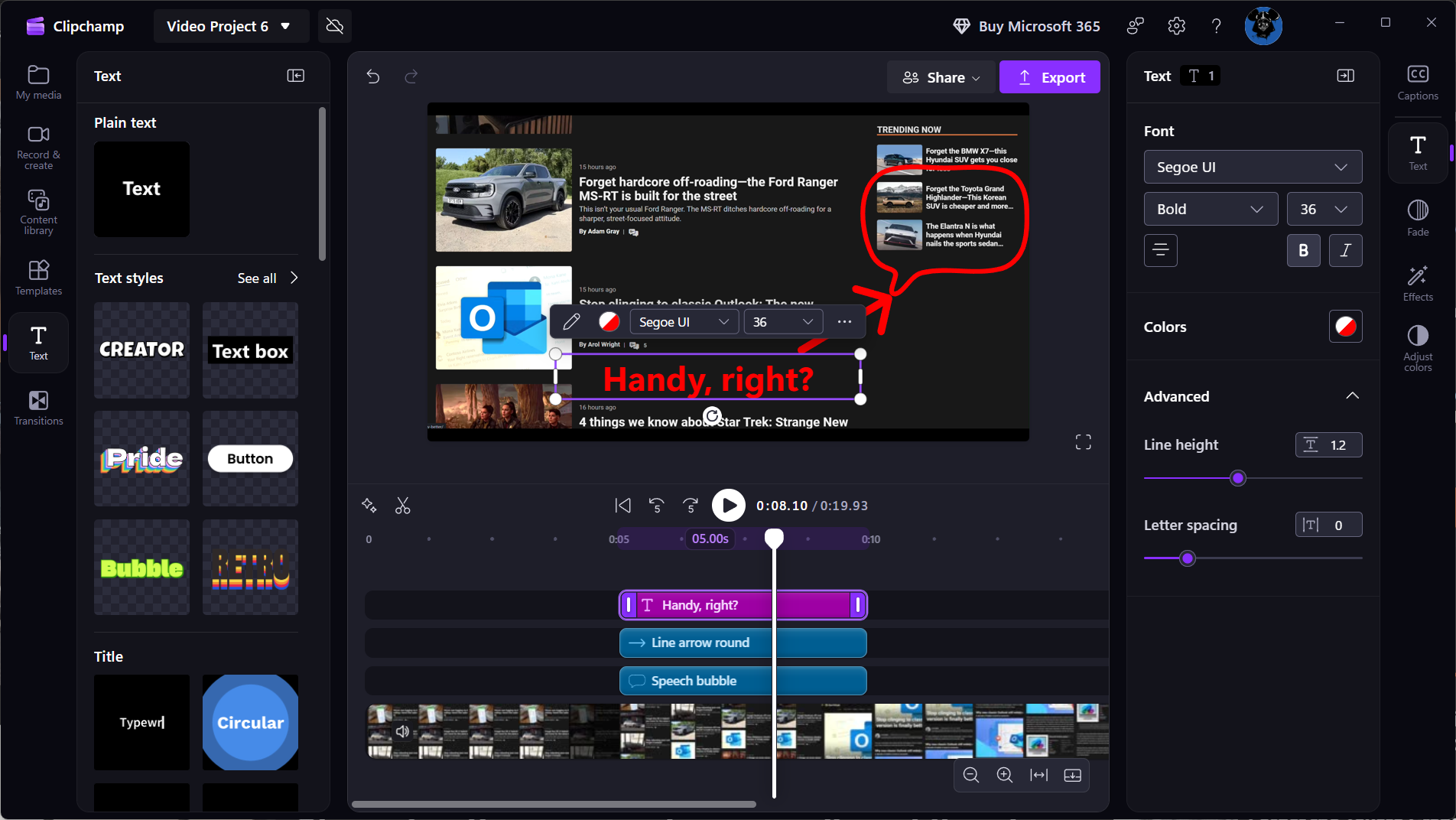Image resolution: width=1456 pixels, height=820 pixels.
Task: Select Line arrow round timeline clip
Action: coord(743,643)
